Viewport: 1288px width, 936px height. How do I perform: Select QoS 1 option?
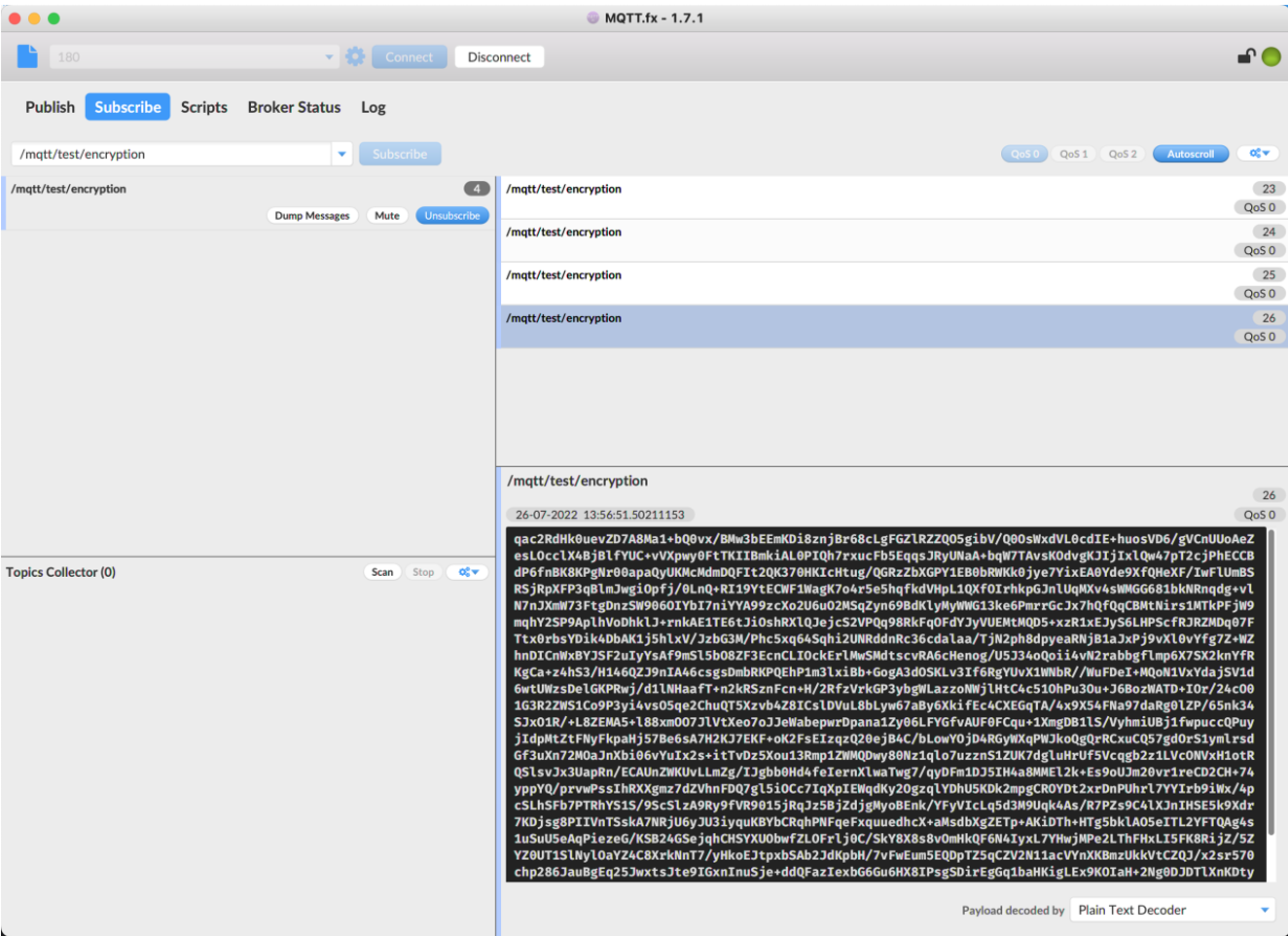[1074, 154]
